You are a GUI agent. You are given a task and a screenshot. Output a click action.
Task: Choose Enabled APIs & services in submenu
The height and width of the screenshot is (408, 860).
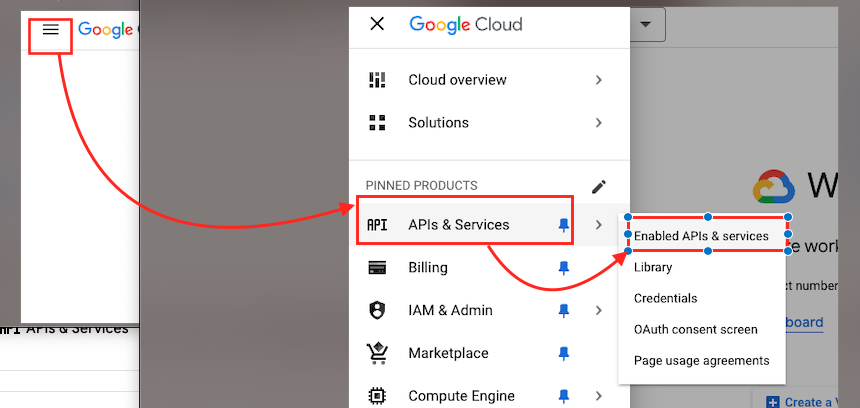click(x=701, y=236)
